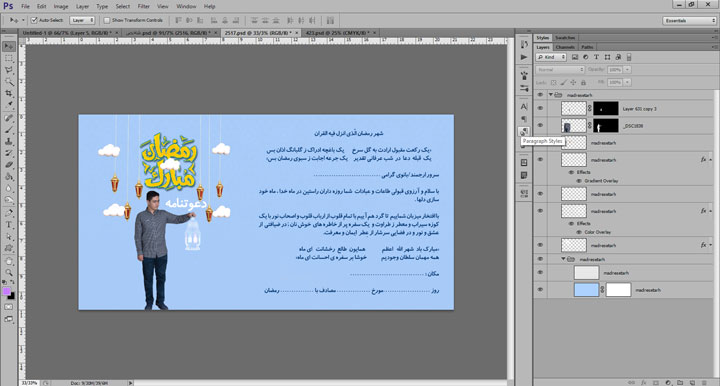The image size is (720, 386).
Task: Hide the _DSC1836 layer
Action: point(540,125)
